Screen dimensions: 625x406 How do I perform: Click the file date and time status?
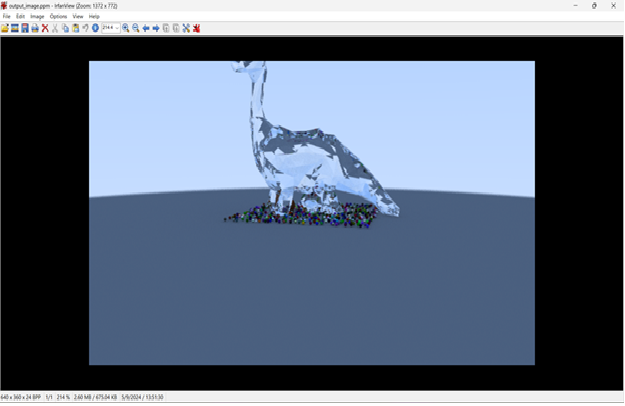coord(142,397)
